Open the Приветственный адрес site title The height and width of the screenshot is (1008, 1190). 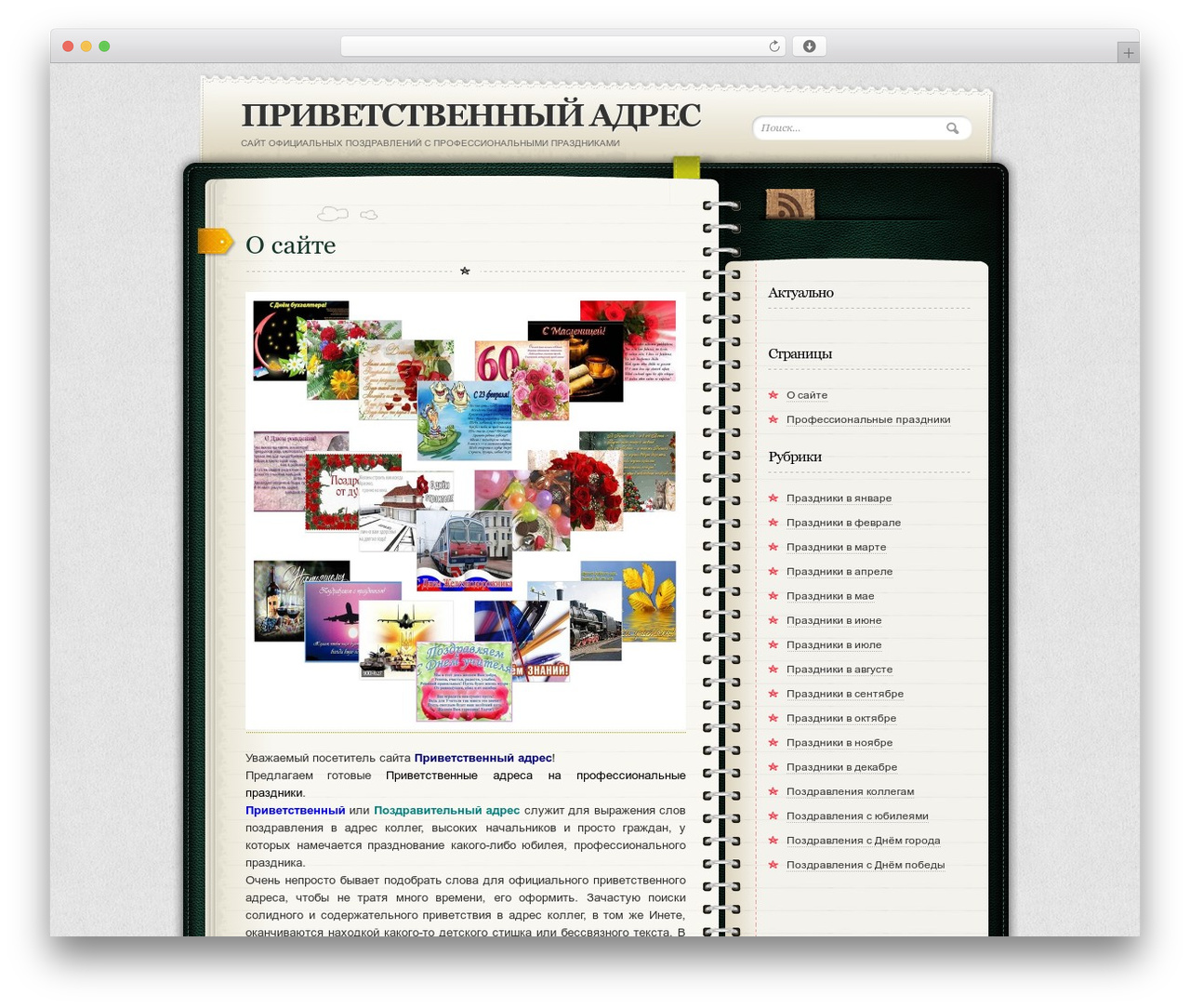pos(470,115)
